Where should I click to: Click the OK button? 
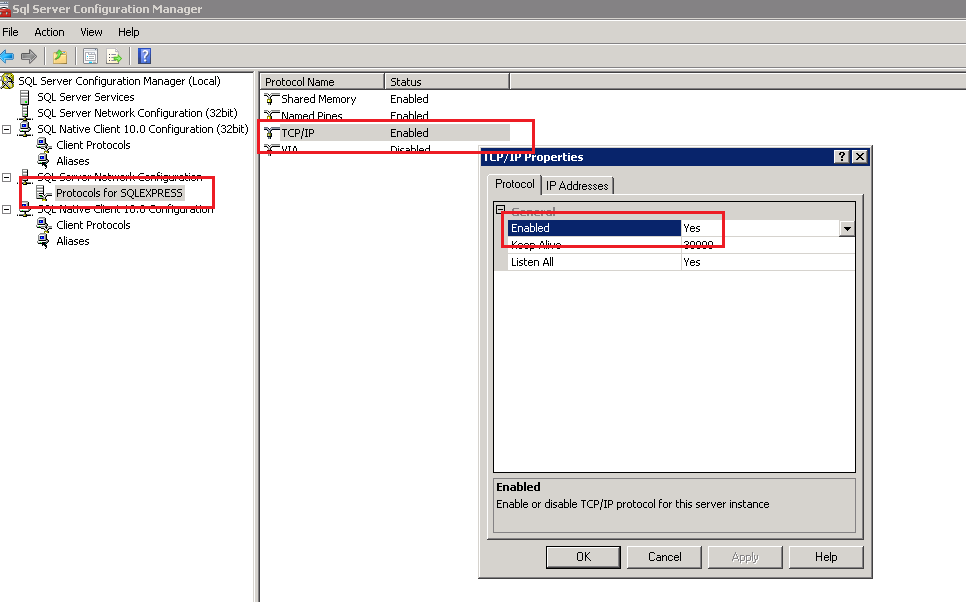click(x=583, y=556)
